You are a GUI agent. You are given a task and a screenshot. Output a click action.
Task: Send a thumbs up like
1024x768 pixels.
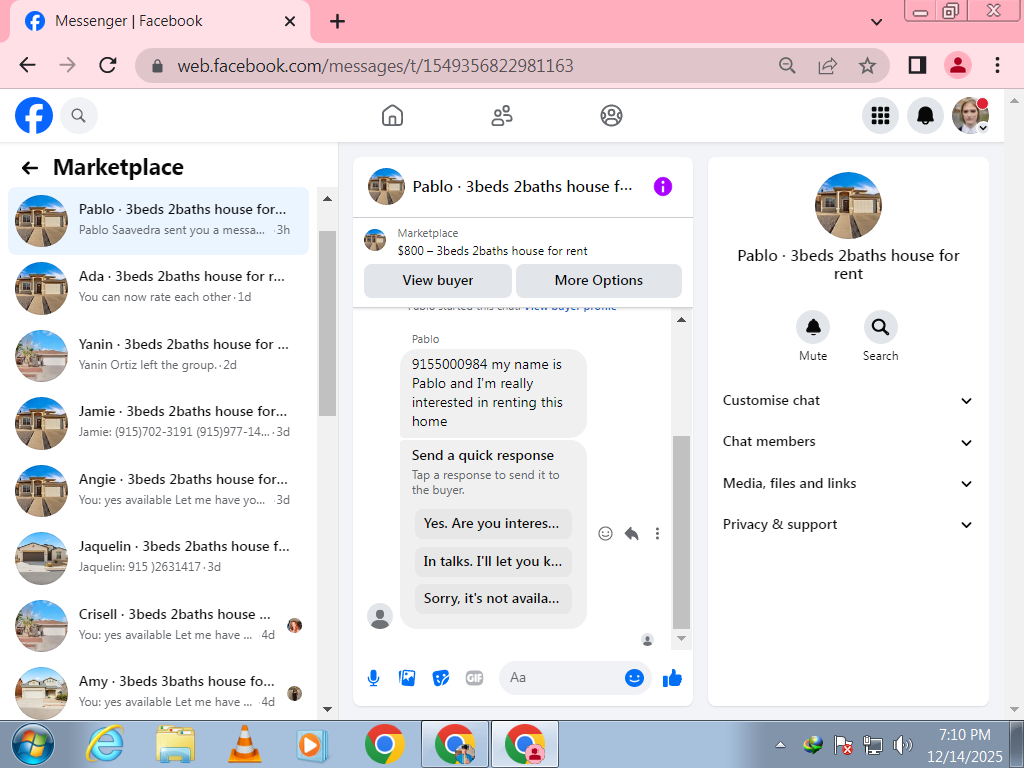[672, 679]
